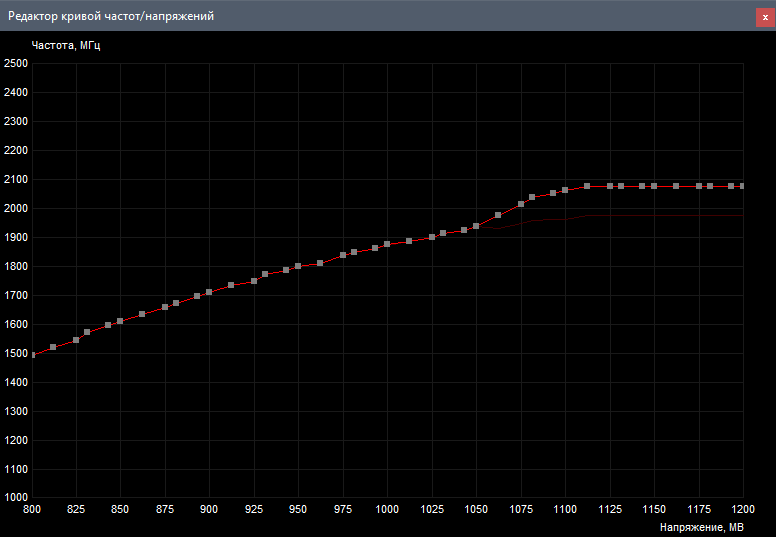
Task: Select curve point at 1012 mV near 1890 MHz
Action: pyautogui.click(x=409, y=241)
